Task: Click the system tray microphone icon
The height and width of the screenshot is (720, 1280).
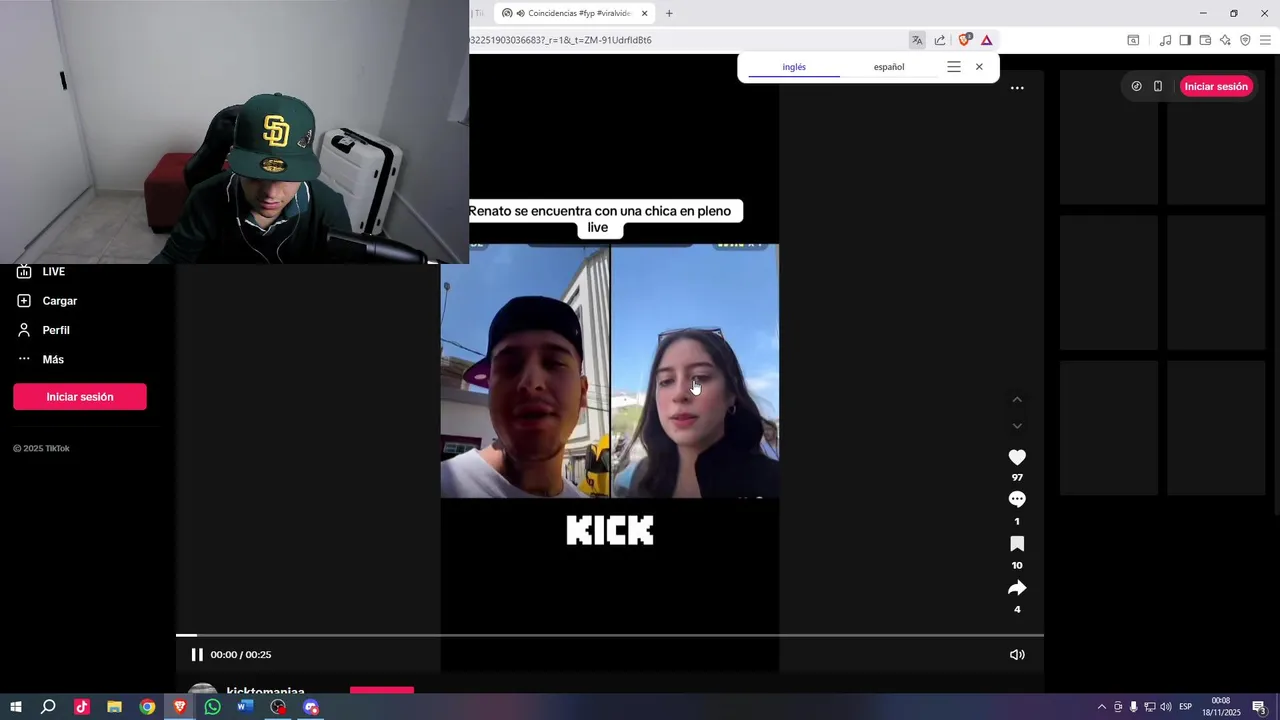Action: tap(1133, 707)
